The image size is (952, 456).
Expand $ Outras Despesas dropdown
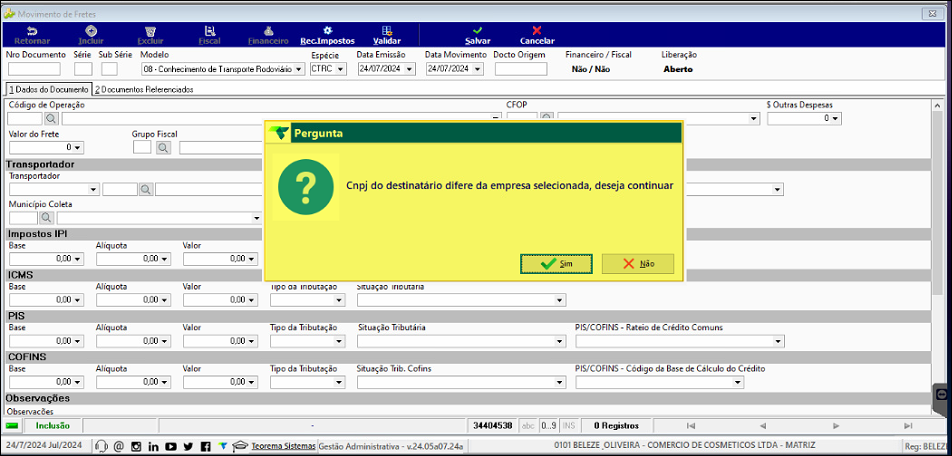click(x=836, y=119)
